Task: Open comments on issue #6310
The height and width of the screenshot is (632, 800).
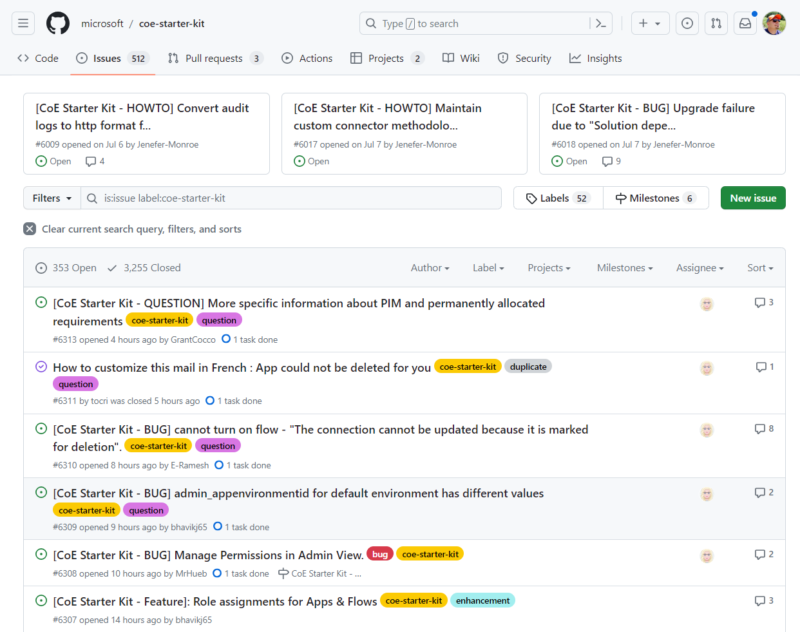Action: pyautogui.click(x=764, y=429)
